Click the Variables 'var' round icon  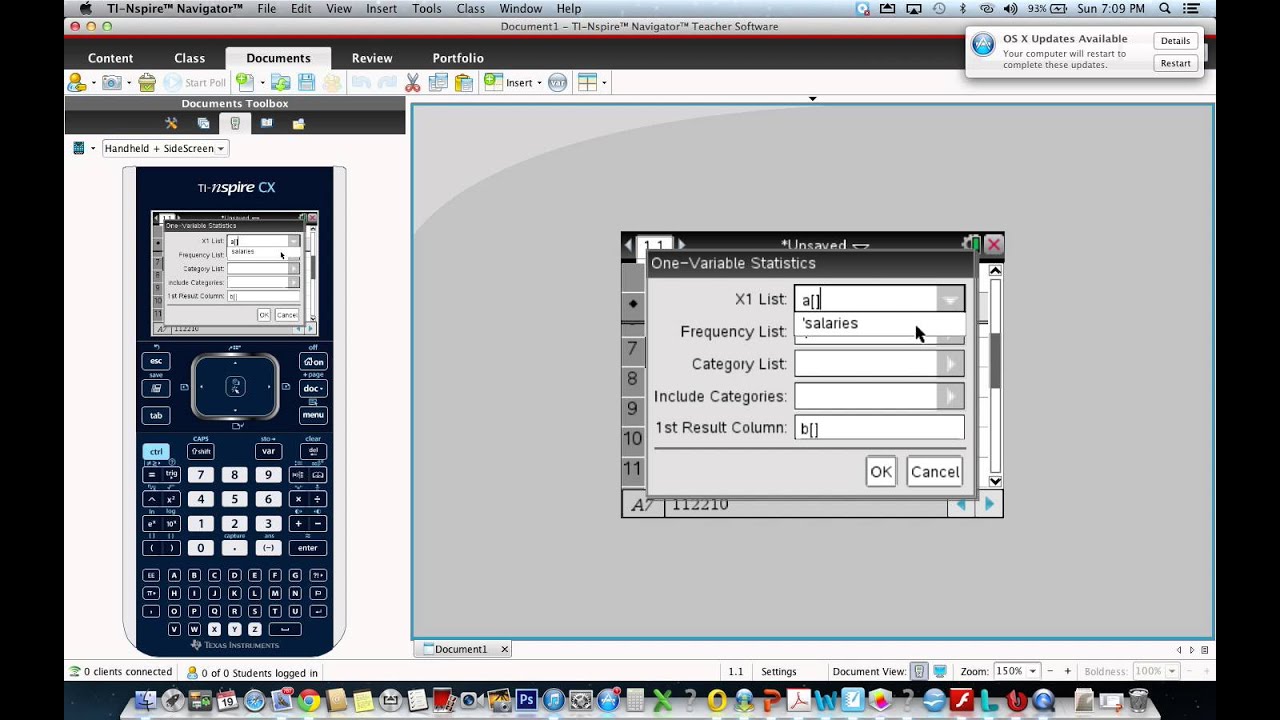pos(558,83)
